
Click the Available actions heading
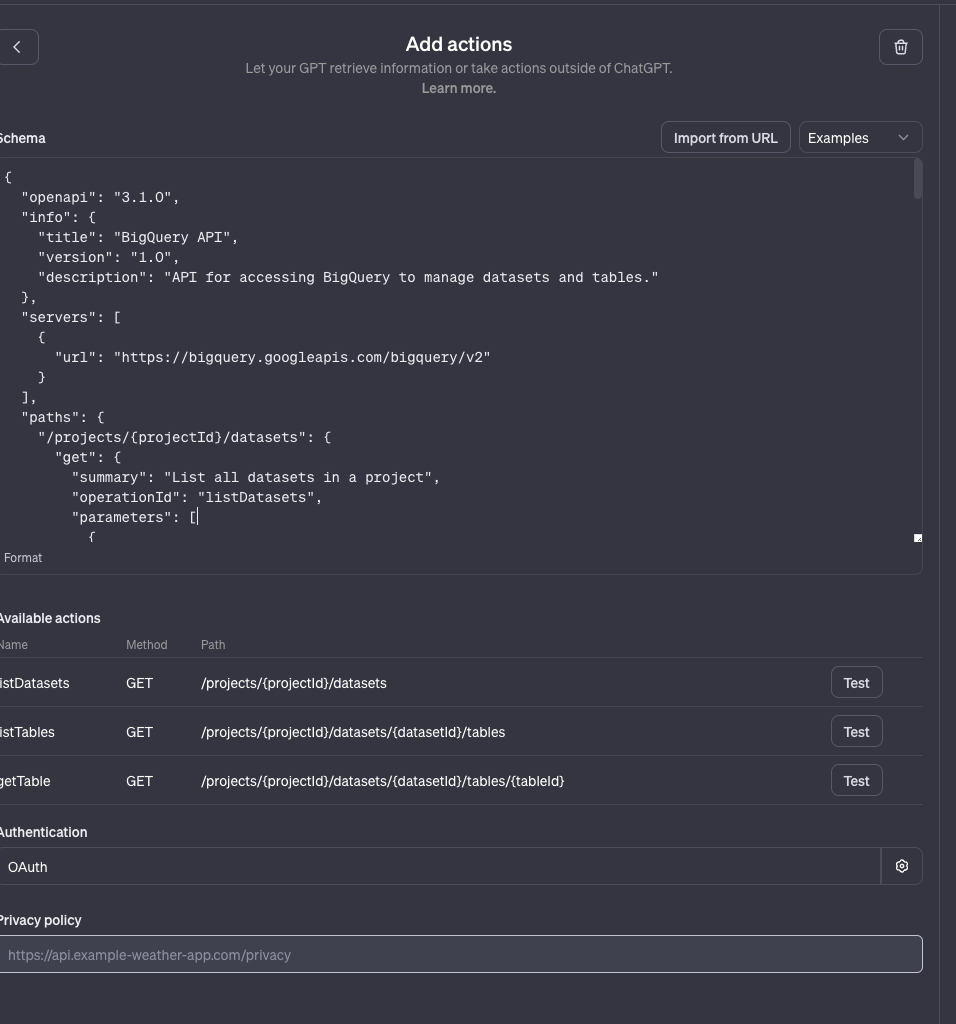[50, 618]
